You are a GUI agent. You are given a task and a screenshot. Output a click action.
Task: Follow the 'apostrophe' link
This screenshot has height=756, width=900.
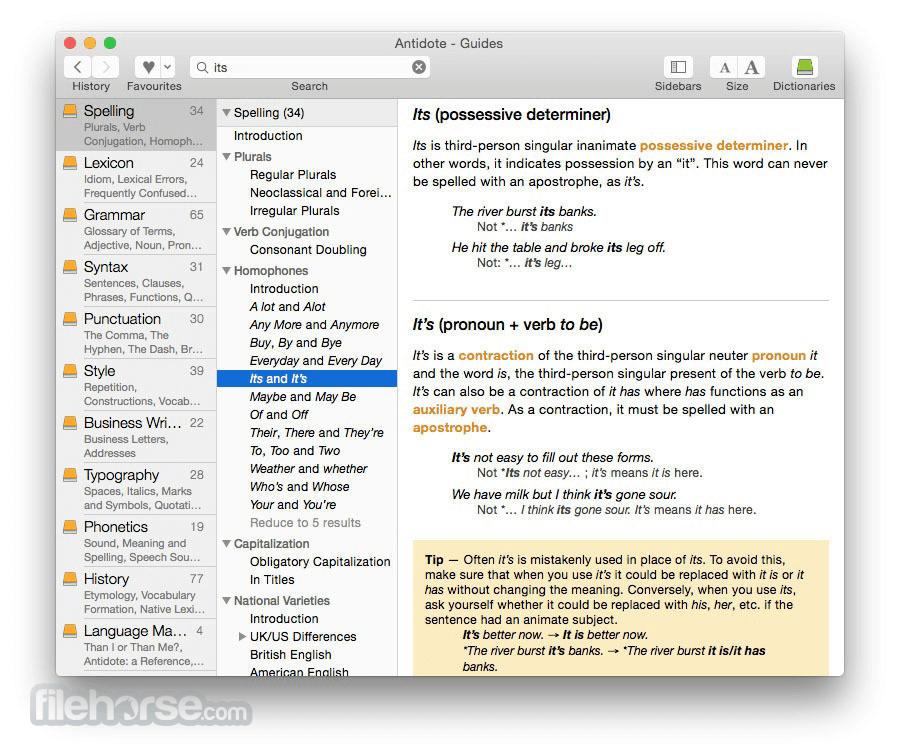450,428
